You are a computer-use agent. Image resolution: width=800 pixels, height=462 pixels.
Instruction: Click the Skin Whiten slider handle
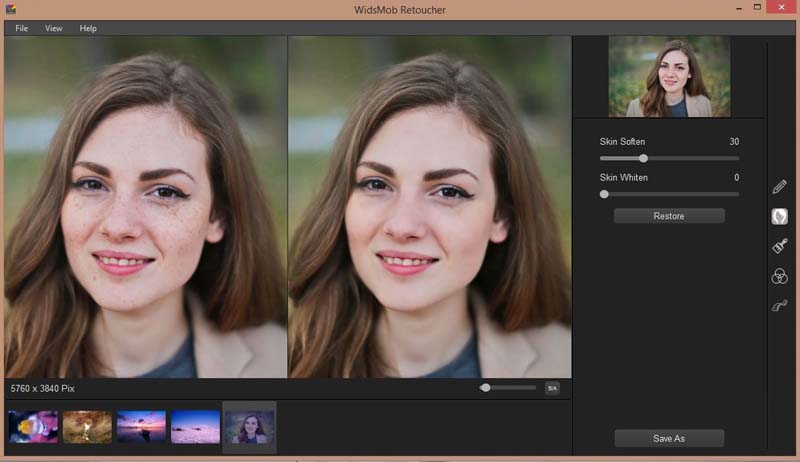point(604,194)
